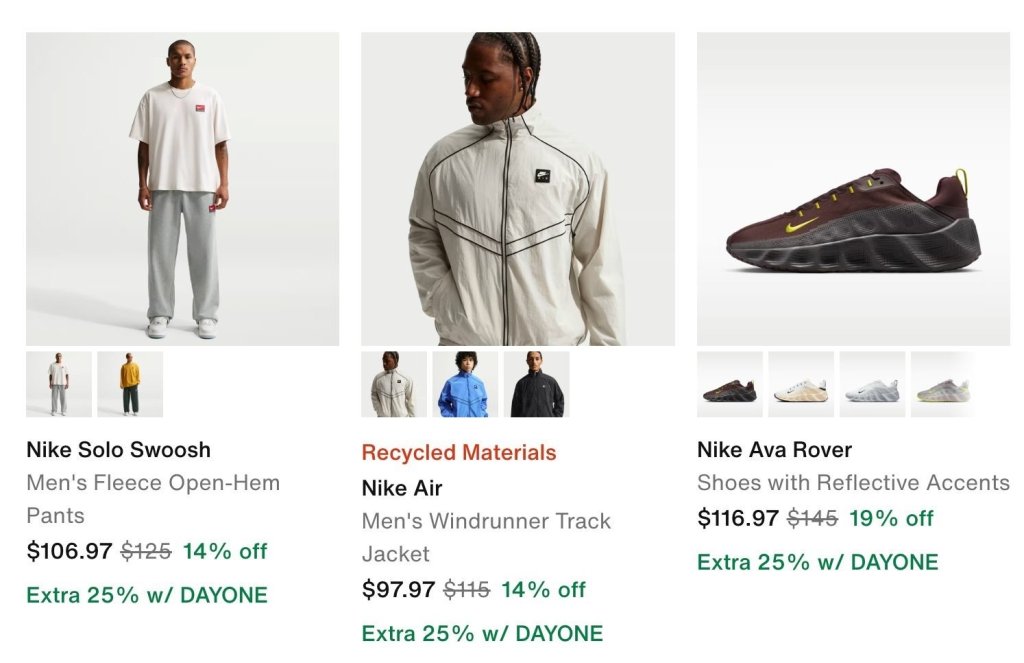Click Shoes with Reflective Accents subtitle

[x=854, y=482]
